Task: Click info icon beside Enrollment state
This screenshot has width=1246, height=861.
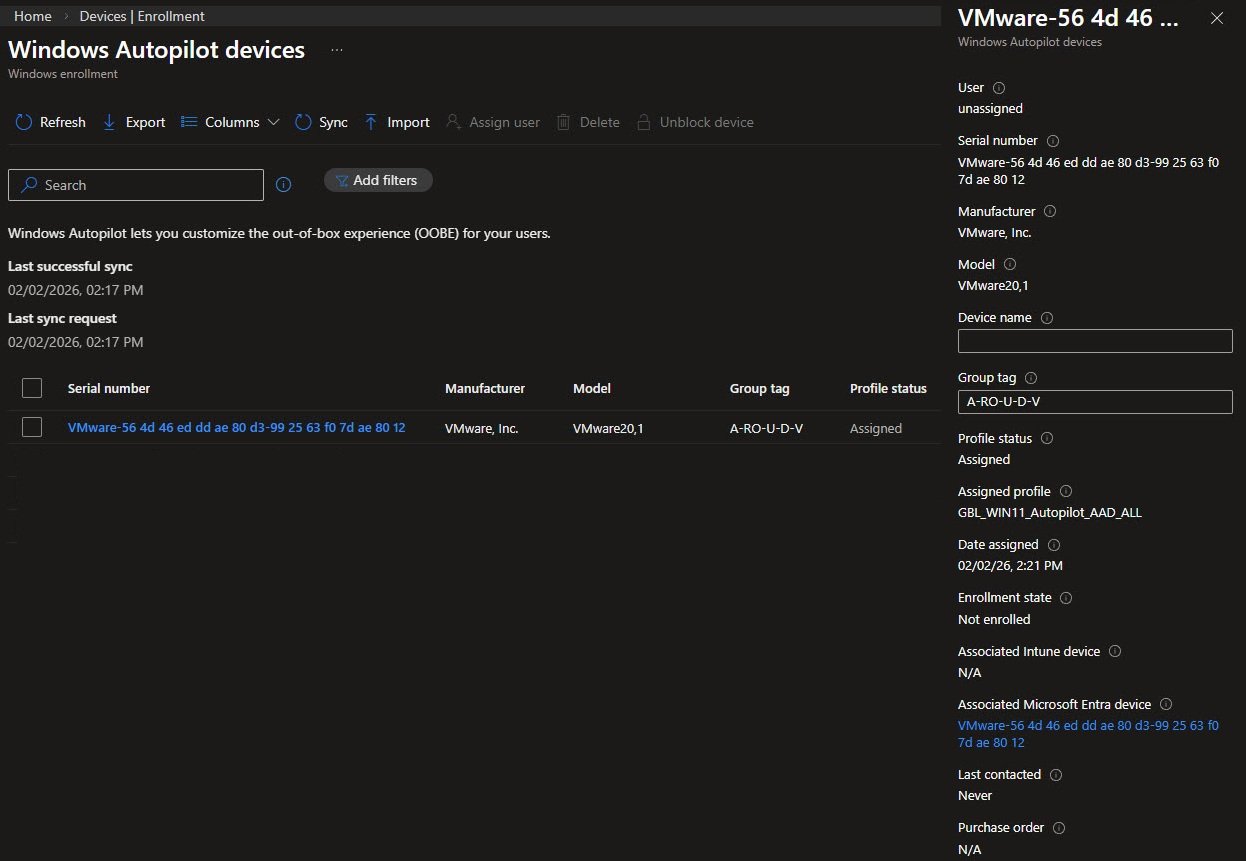Action: click(1066, 598)
